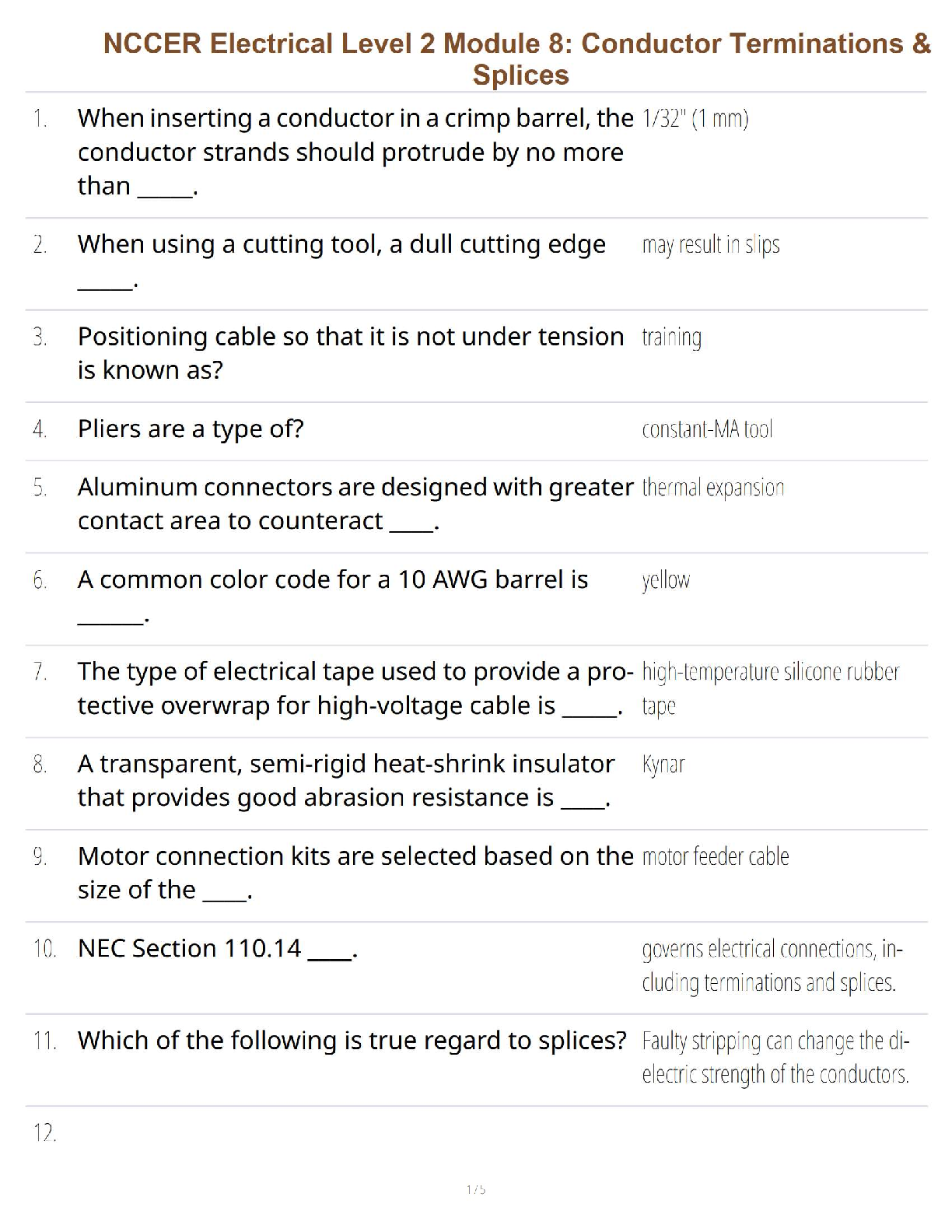Select the answer "yellow"
The width and height of the screenshot is (952, 1232).
(x=666, y=580)
